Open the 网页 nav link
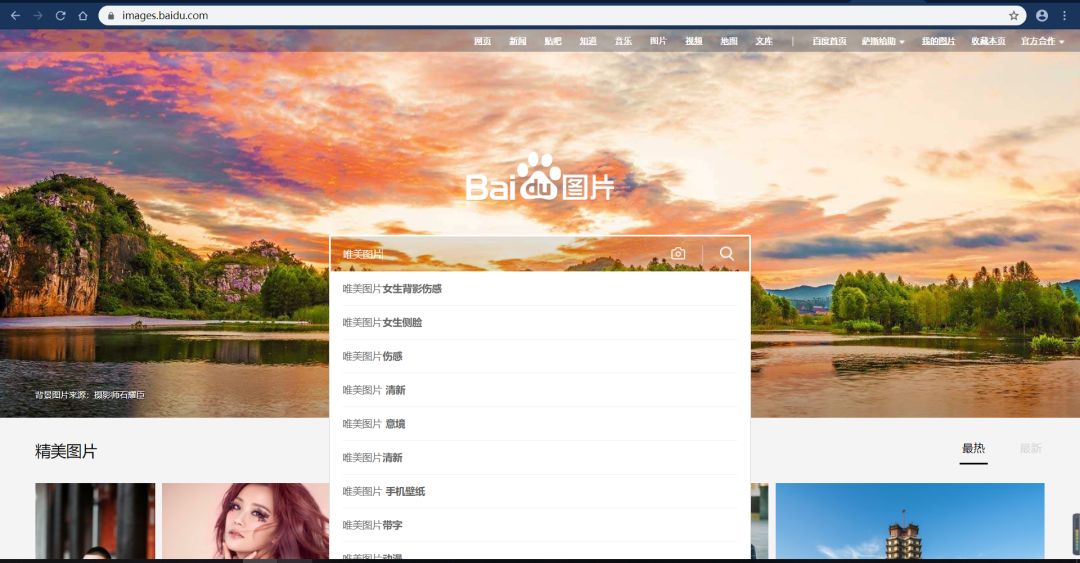The height and width of the screenshot is (563, 1080). tap(482, 41)
